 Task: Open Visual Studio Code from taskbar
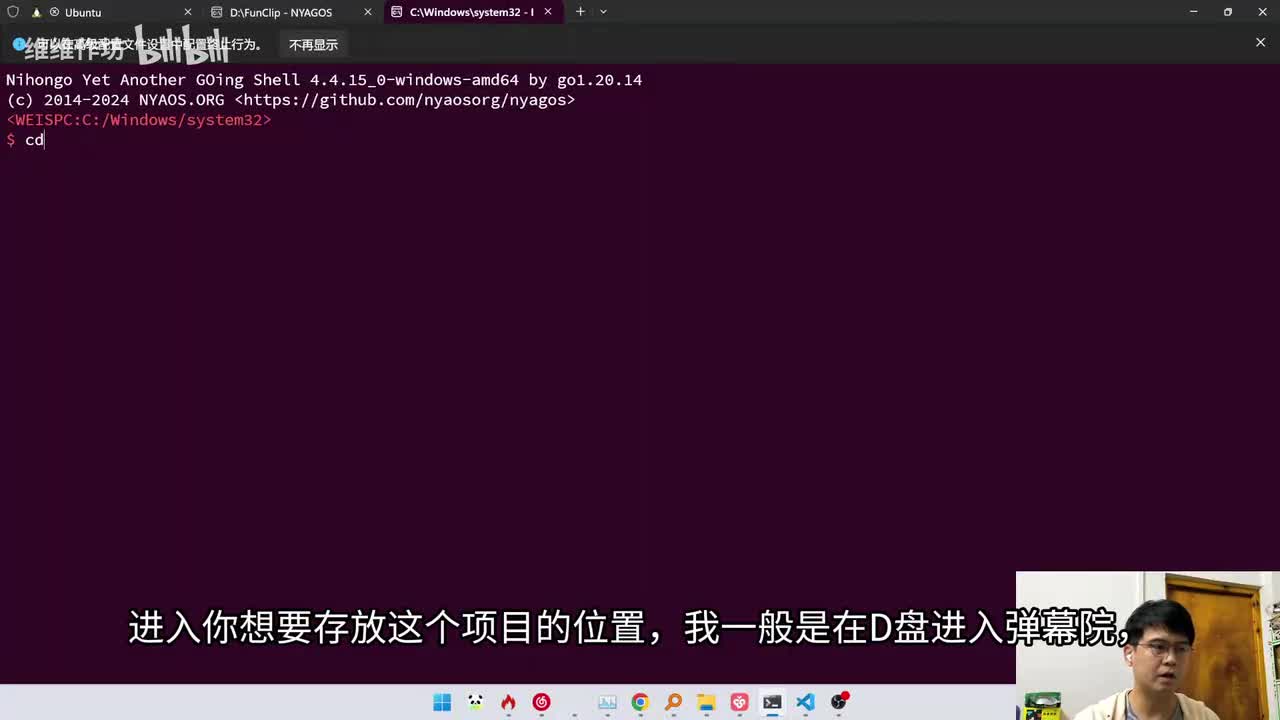805,702
